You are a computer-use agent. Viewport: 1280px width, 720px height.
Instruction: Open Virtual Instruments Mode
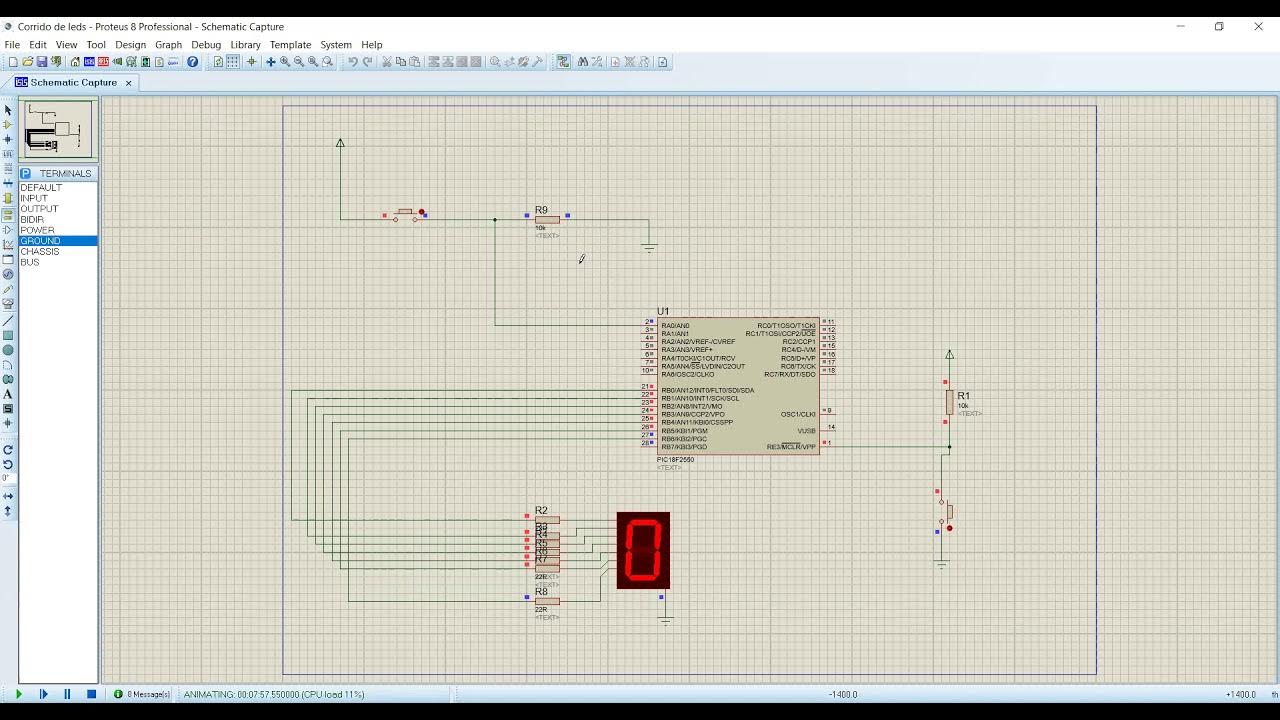pos(8,303)
